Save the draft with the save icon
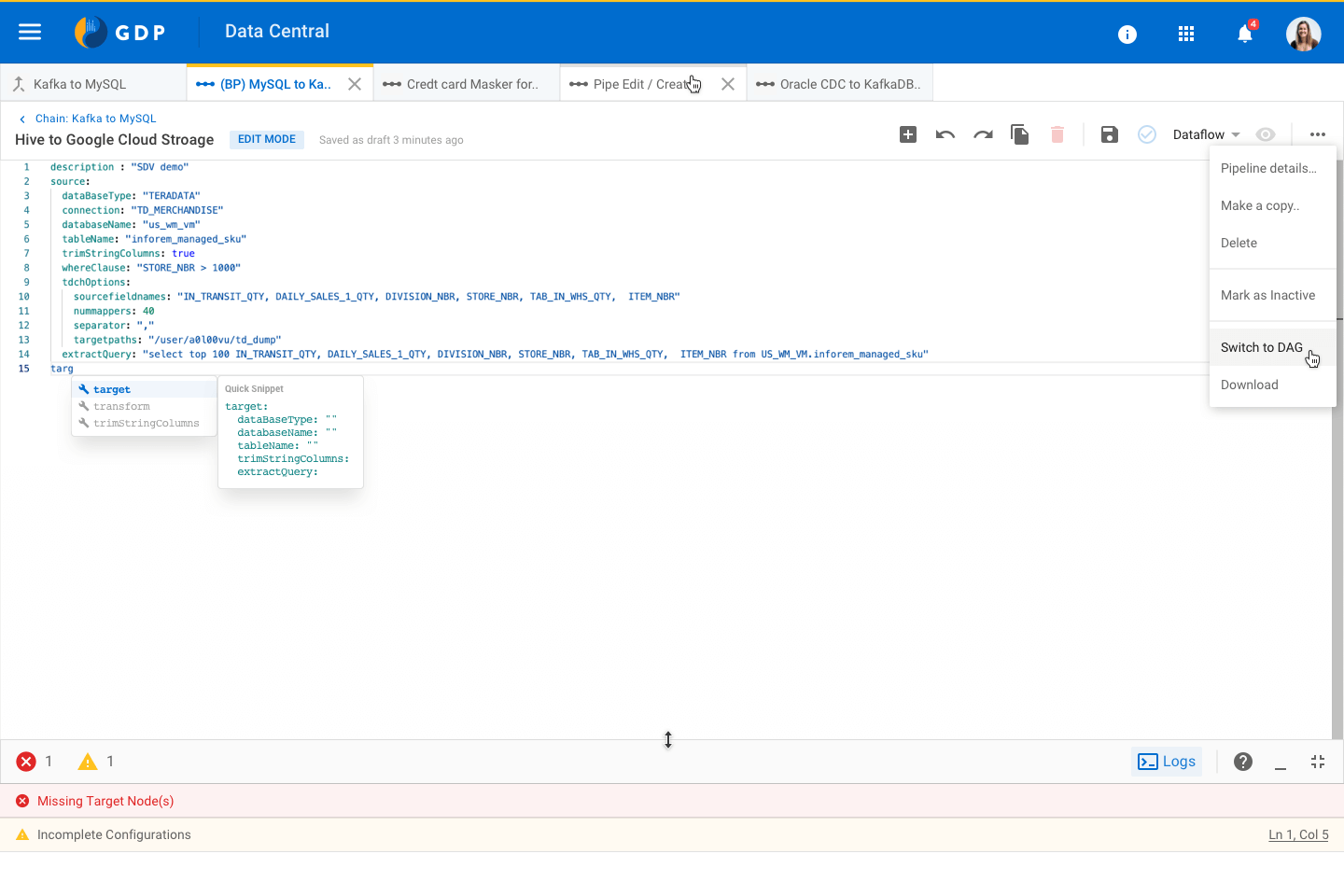 [1109, 134]
